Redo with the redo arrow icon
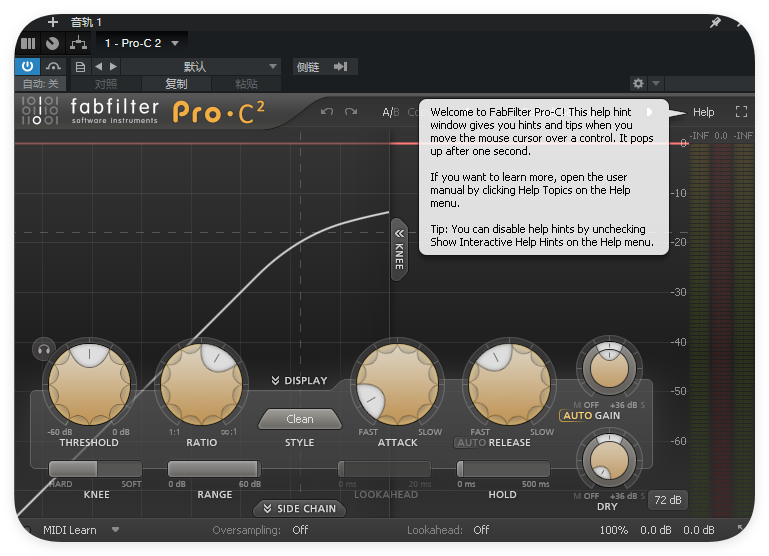 point(351,112)
